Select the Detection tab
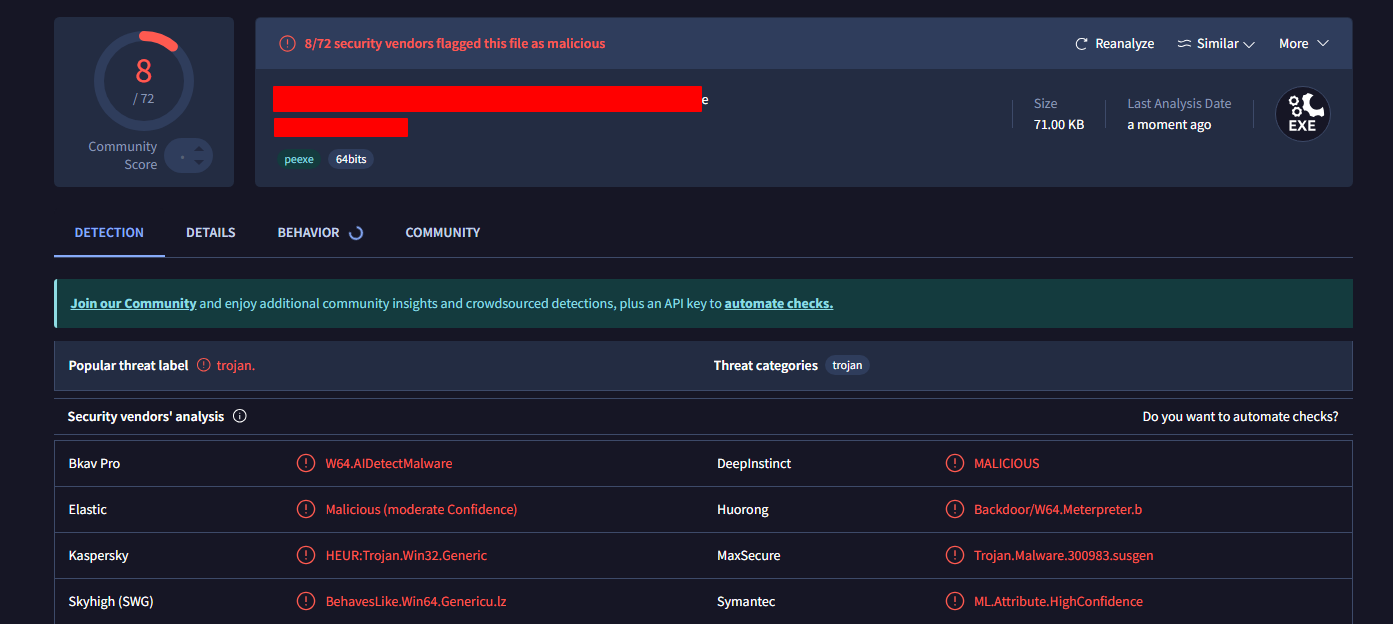Viewport: 1393px width, 624px height. point(109,233)
